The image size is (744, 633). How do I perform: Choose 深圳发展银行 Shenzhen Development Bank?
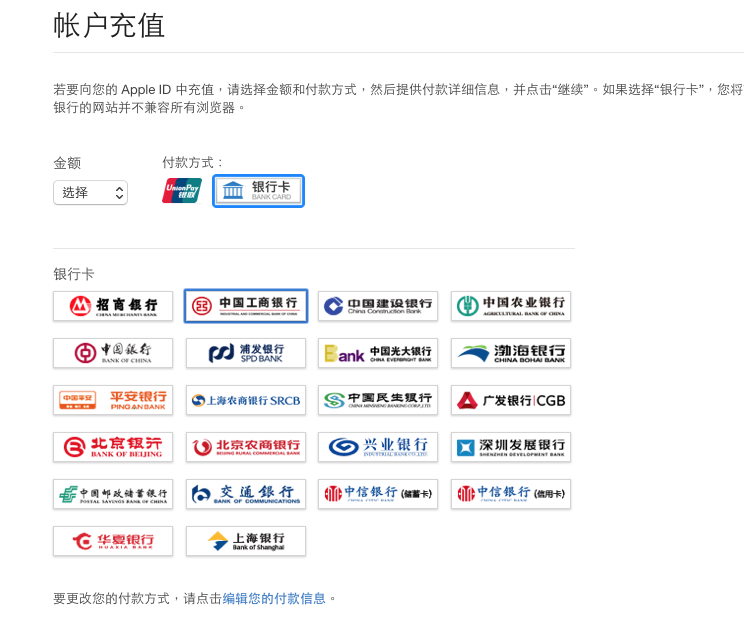tap(511, 447)
